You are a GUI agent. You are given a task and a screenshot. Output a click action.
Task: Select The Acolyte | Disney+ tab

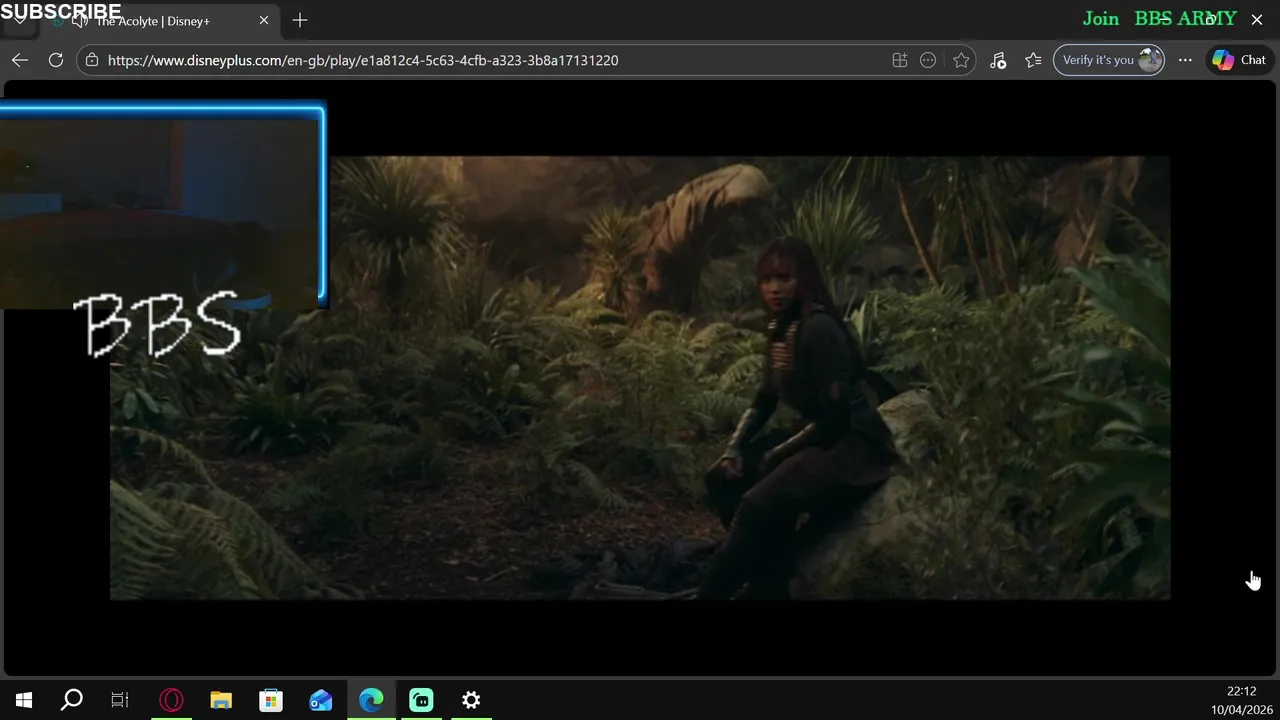(x=152, y=21)
